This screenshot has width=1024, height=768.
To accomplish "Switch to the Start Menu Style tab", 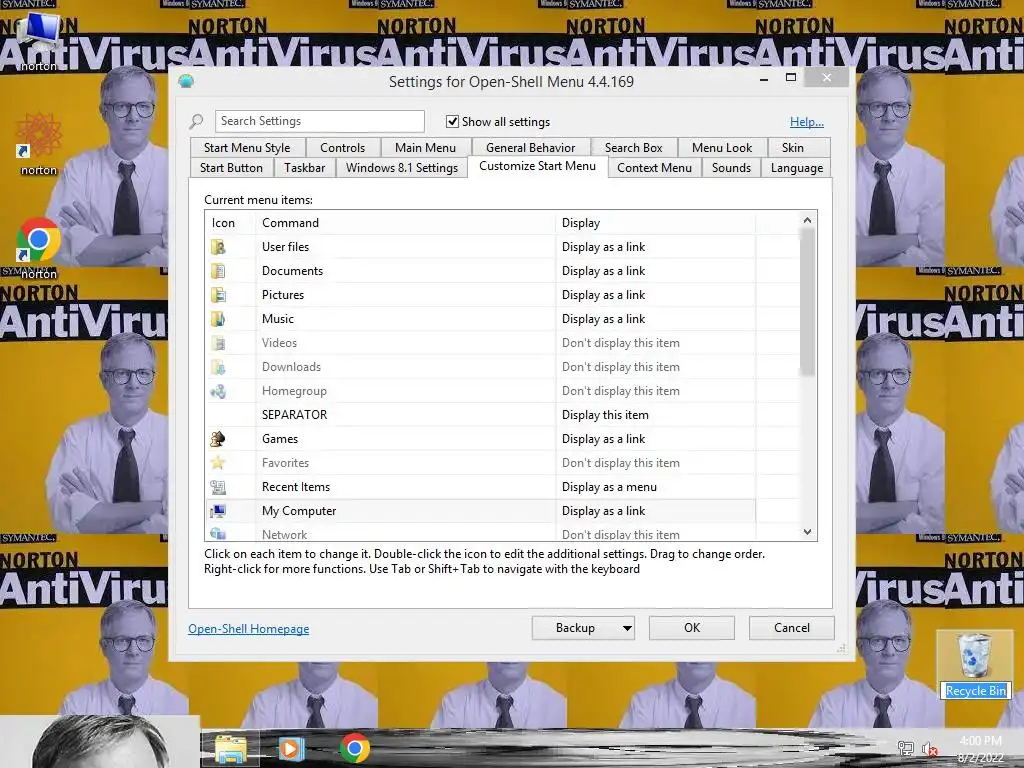I will coord(247,148).
